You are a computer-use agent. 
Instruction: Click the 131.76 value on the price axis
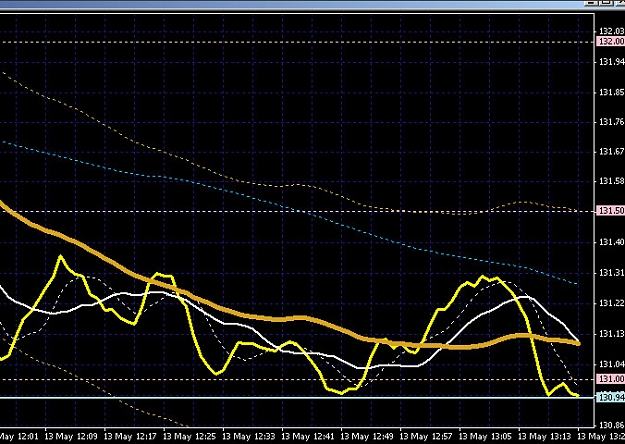coord(612,122)
